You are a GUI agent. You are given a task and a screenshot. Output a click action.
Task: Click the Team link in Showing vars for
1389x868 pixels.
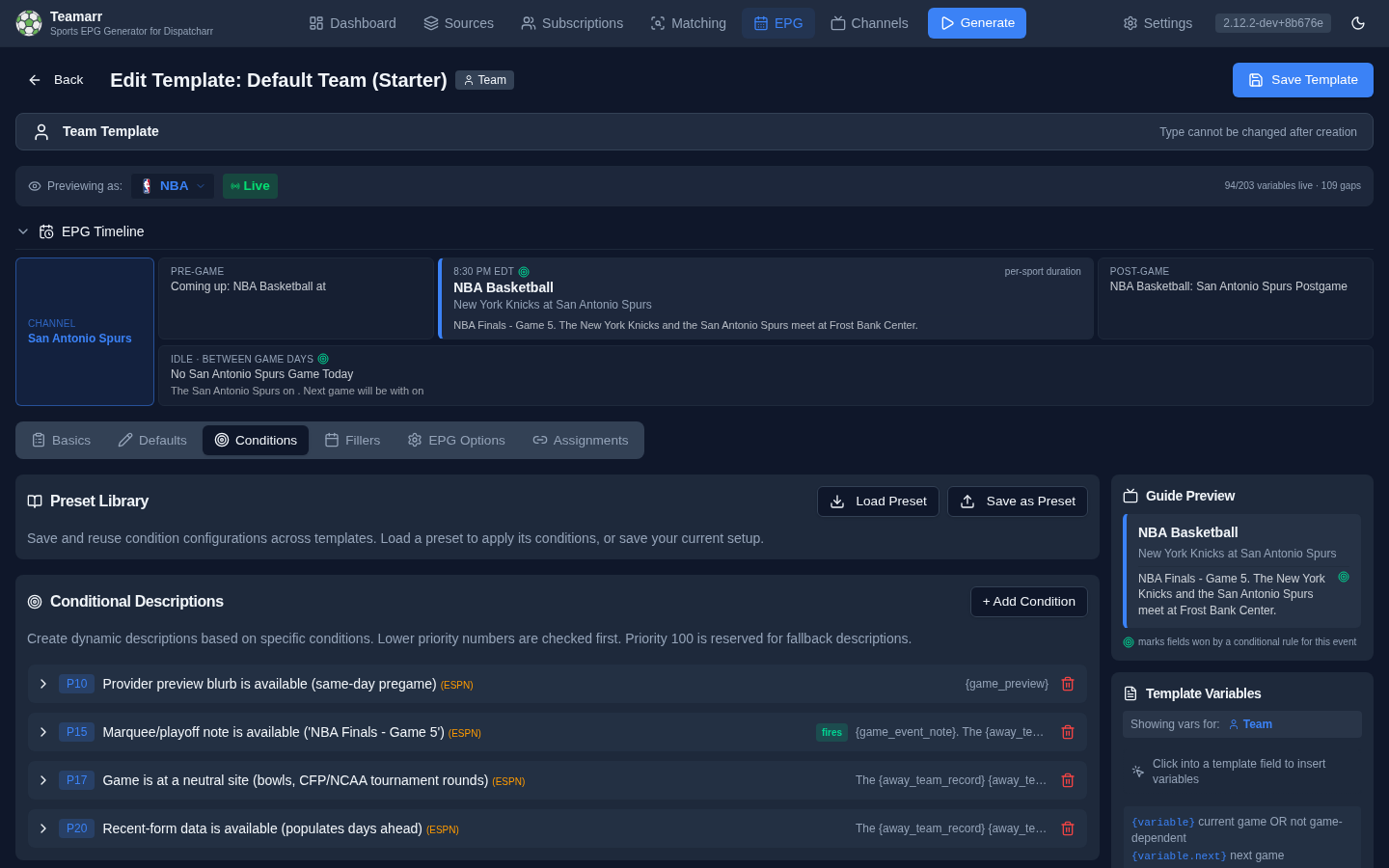[x=1250, y=724]
